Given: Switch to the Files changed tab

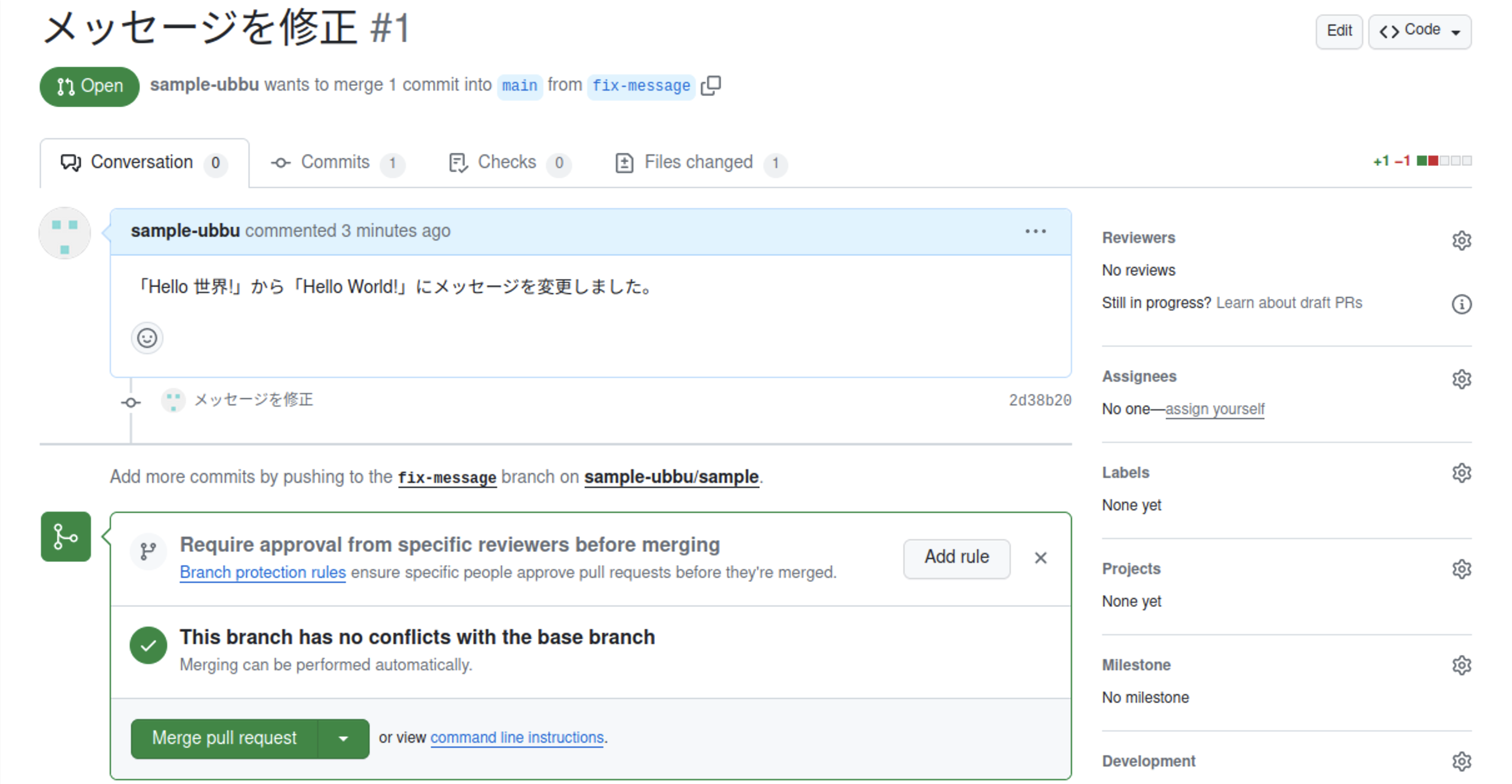Looking at the screenshot, I should pos(699,162).
